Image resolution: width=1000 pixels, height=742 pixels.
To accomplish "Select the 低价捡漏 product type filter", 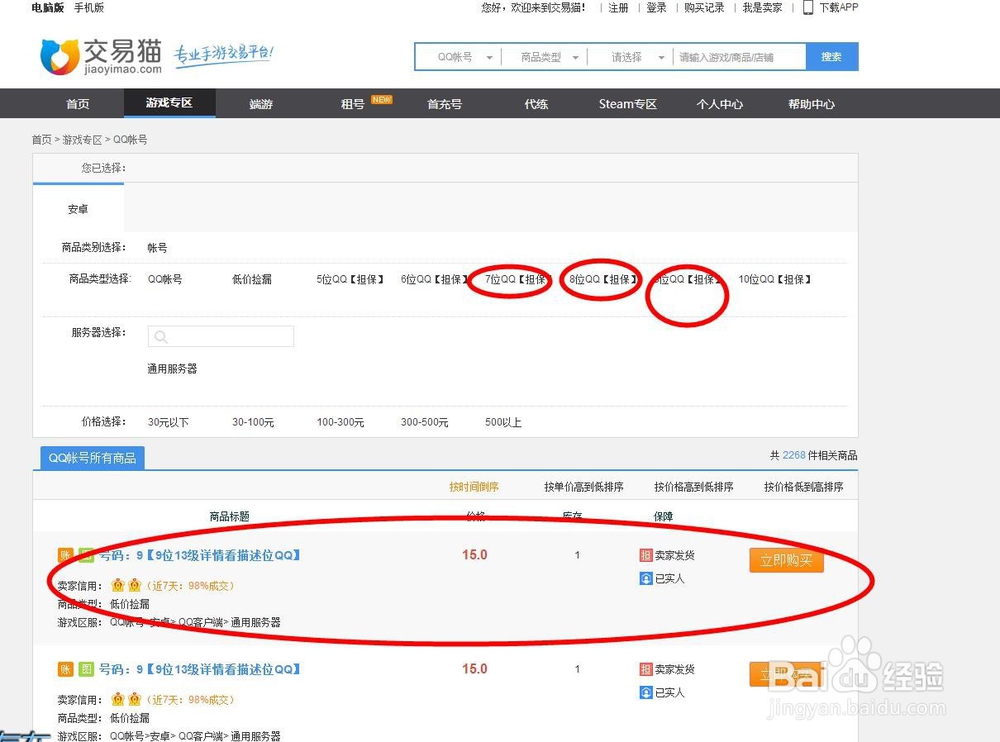I will click(252, 279).
